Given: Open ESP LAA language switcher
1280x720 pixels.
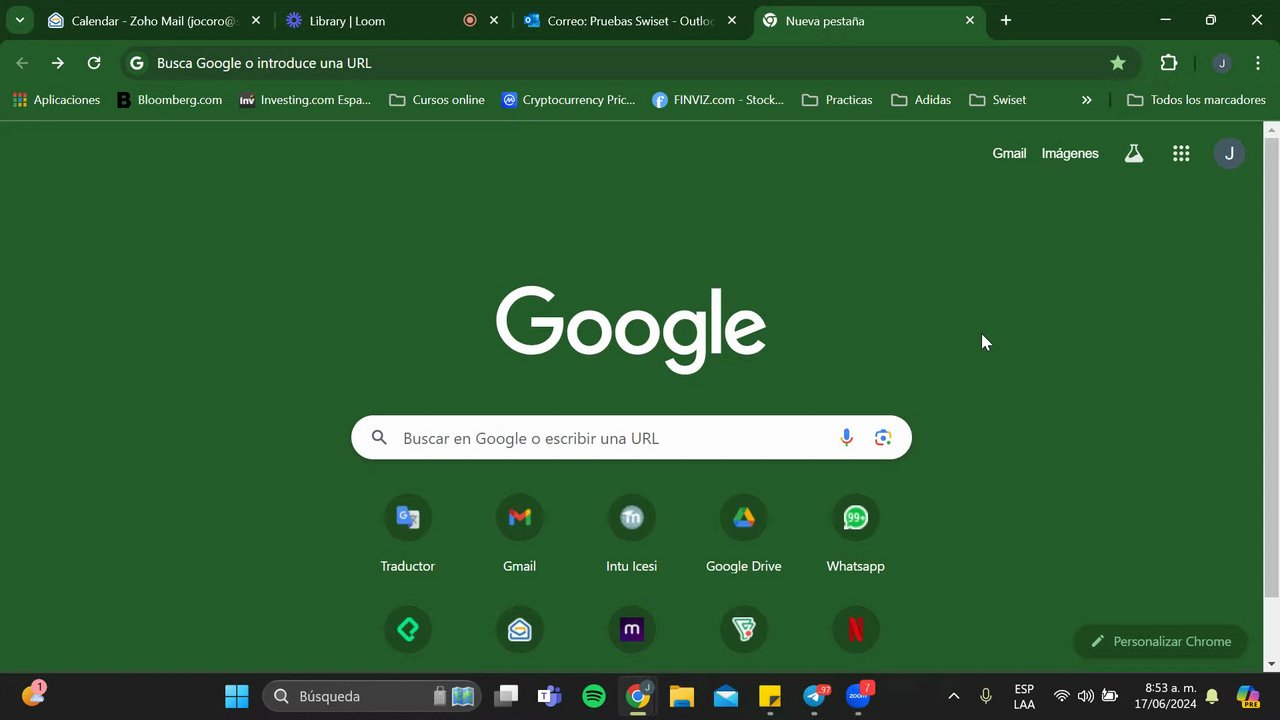Looking at the screenshot, I should tap(1024, 696).
